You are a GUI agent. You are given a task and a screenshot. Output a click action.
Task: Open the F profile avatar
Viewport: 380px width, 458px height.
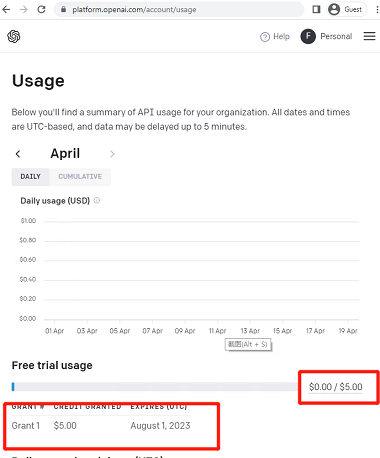click(x=308, y=36)
